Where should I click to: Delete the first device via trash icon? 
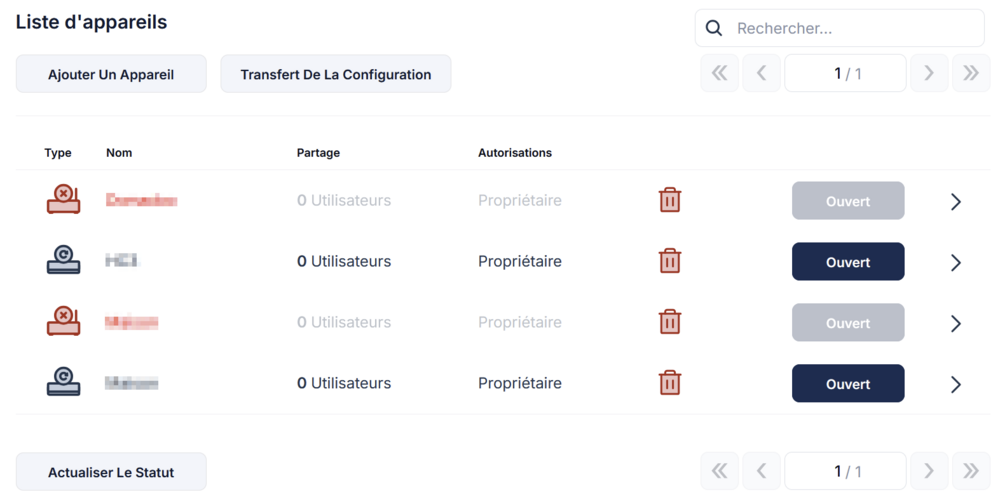[x=670, y=200]
